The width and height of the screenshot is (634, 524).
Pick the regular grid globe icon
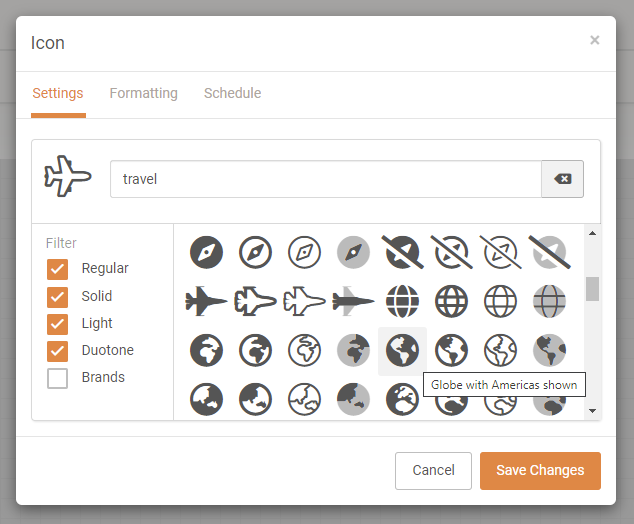click(x=451, y=301)
